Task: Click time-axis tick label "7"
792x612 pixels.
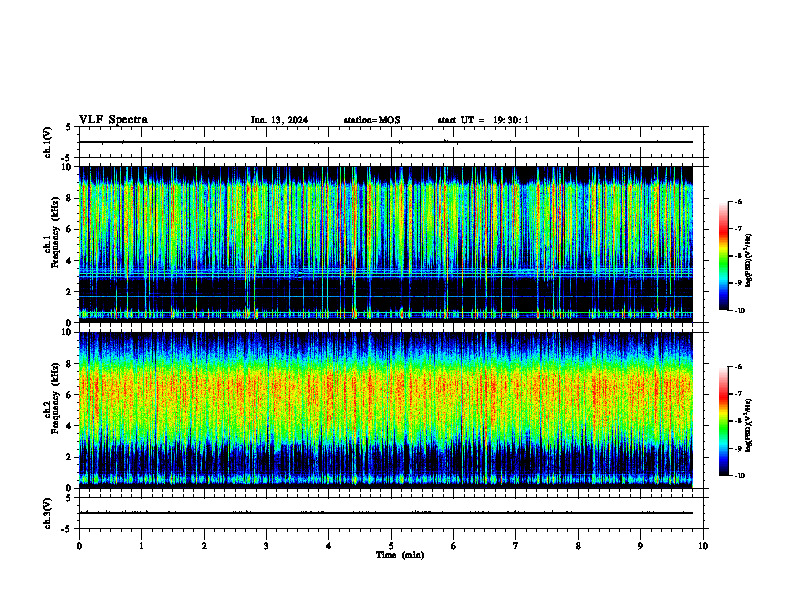Action: [x=516, y=546]
